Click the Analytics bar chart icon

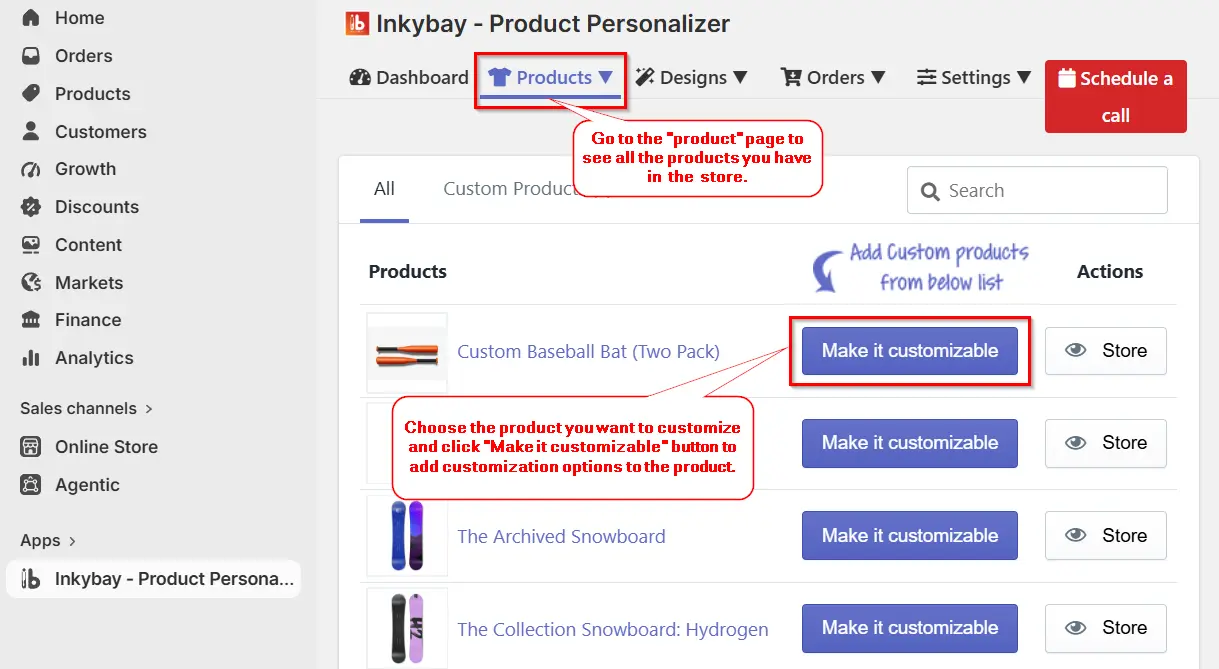[31, 358]
